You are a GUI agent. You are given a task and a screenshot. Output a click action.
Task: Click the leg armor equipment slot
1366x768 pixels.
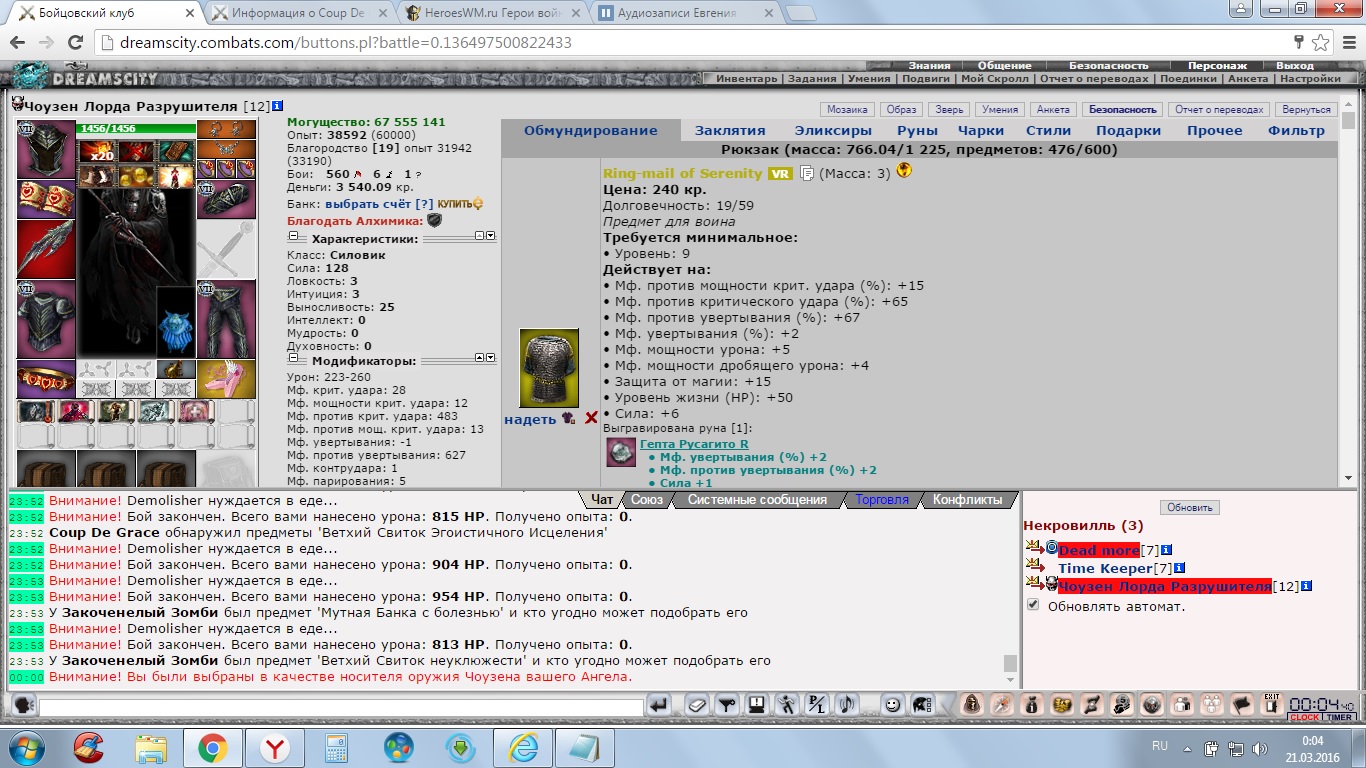coord(226,319)
